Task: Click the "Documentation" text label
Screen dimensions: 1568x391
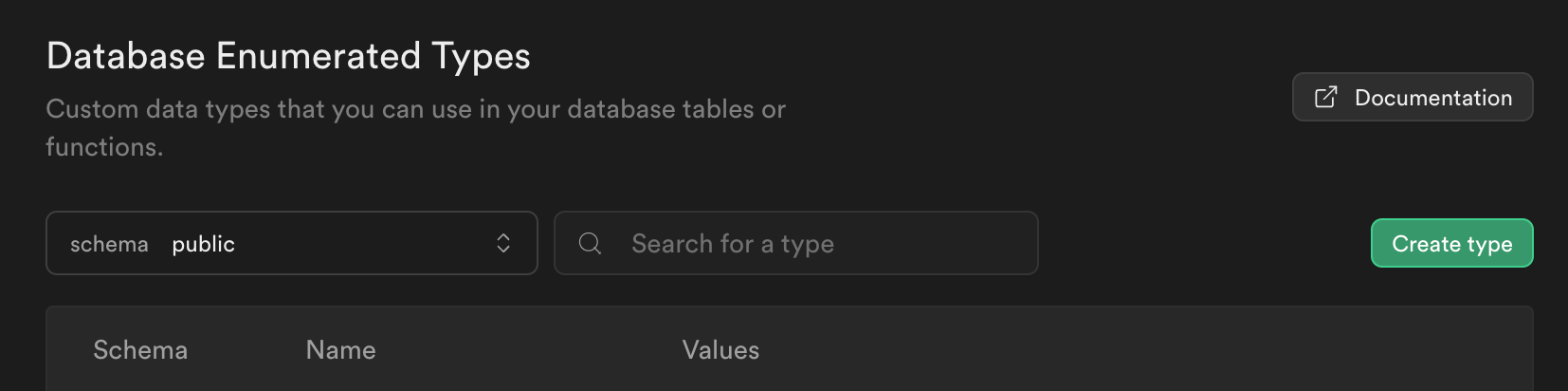Action: click(x=1432, y=98)
